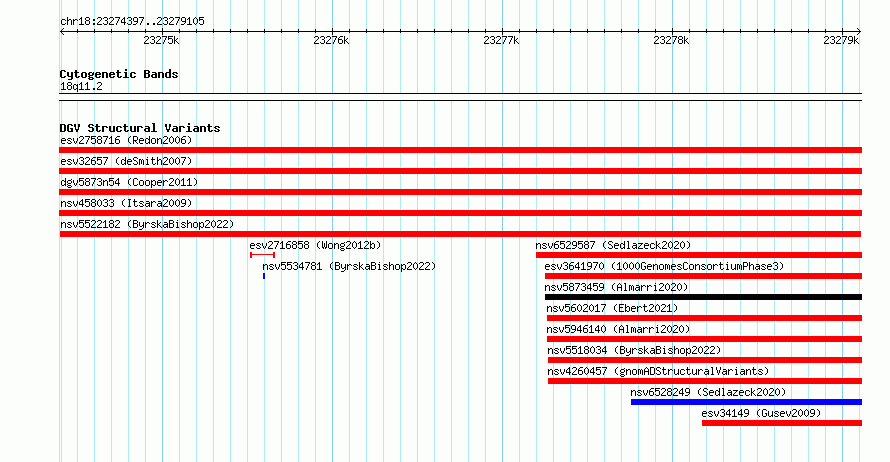Viewport: 890px width, 462px height.
Task: Click the red bar under nsv5946140
Action: click(704, 339)
